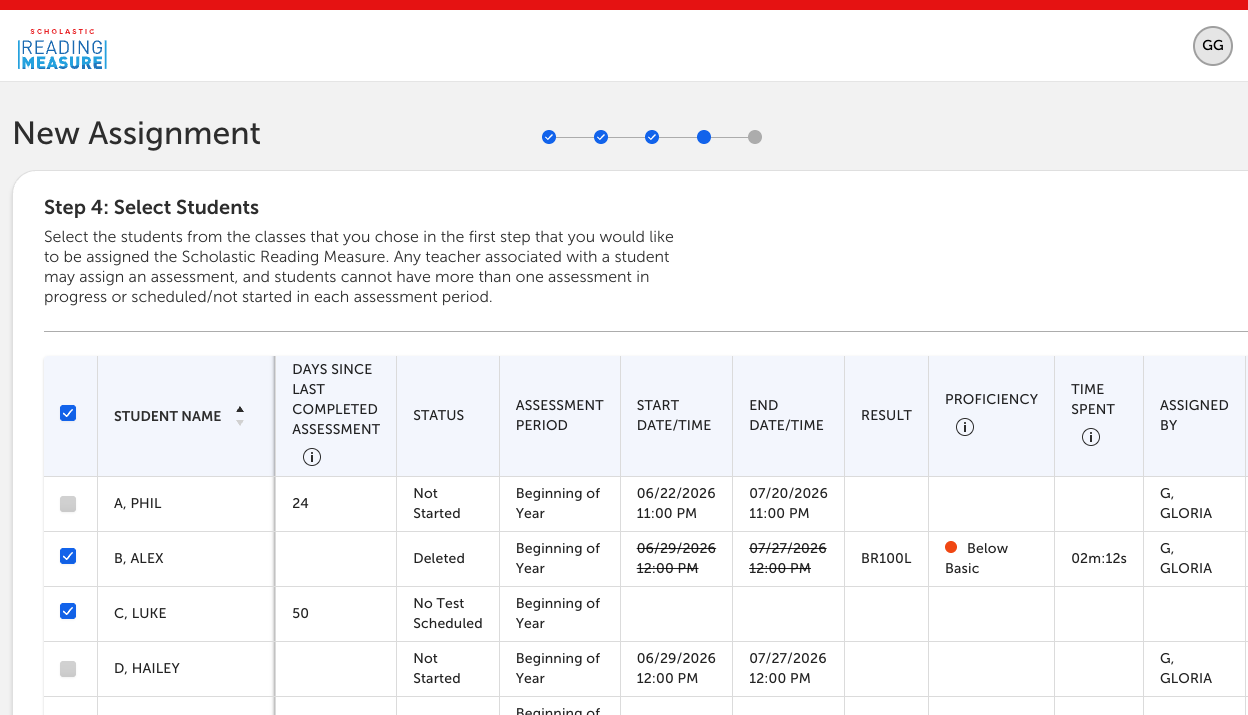The image size is (1248, 715).
Task: Click No Test Scheduled status for C, LUKE
Action: click(x=448, y=613)
